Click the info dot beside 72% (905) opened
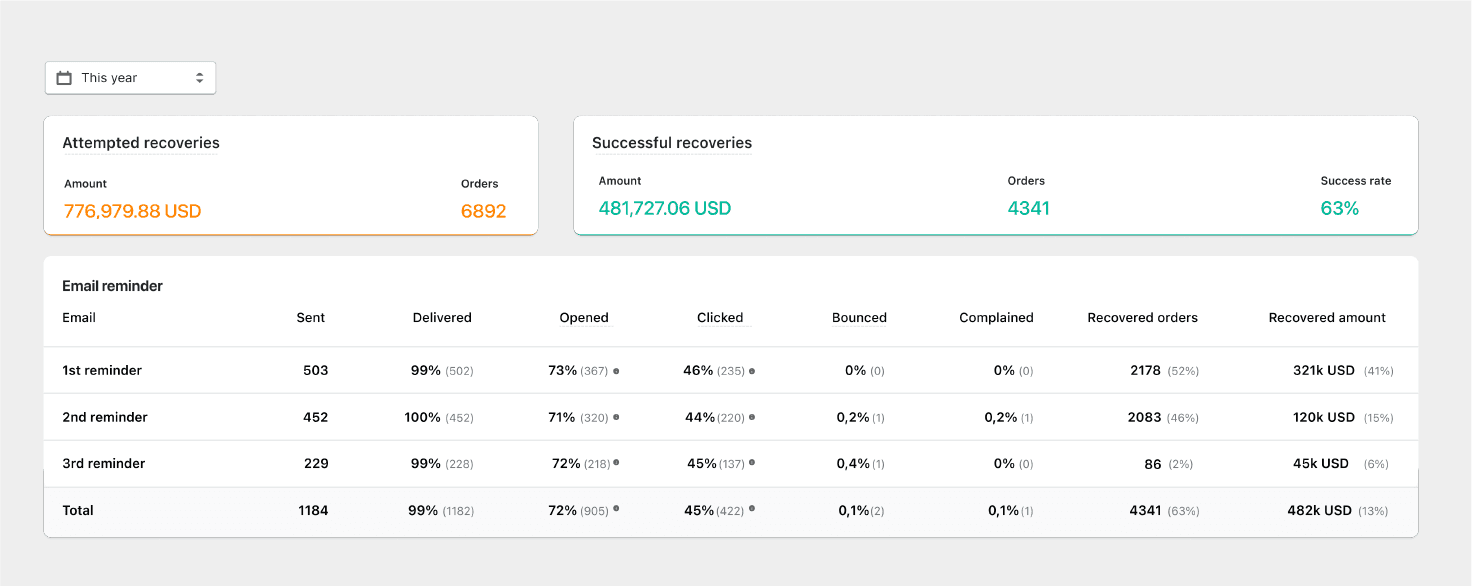This screenshot has height=586, width=1472. click(x=616, y=509)
